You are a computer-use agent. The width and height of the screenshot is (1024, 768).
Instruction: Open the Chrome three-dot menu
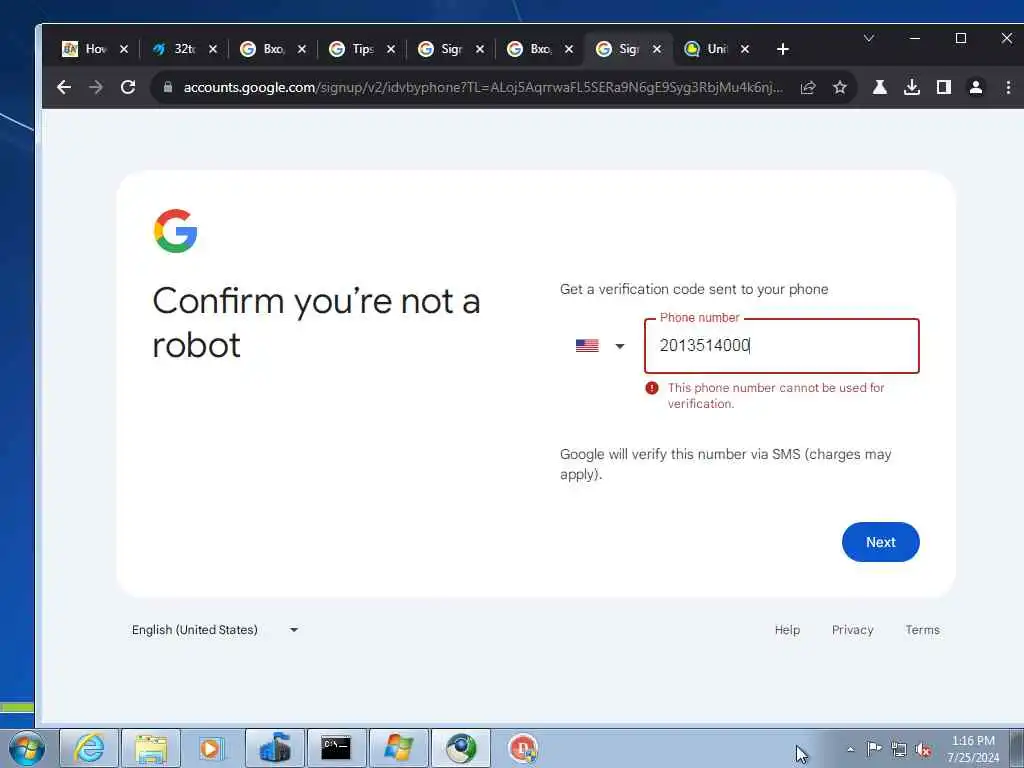[x=1008, y=87]
